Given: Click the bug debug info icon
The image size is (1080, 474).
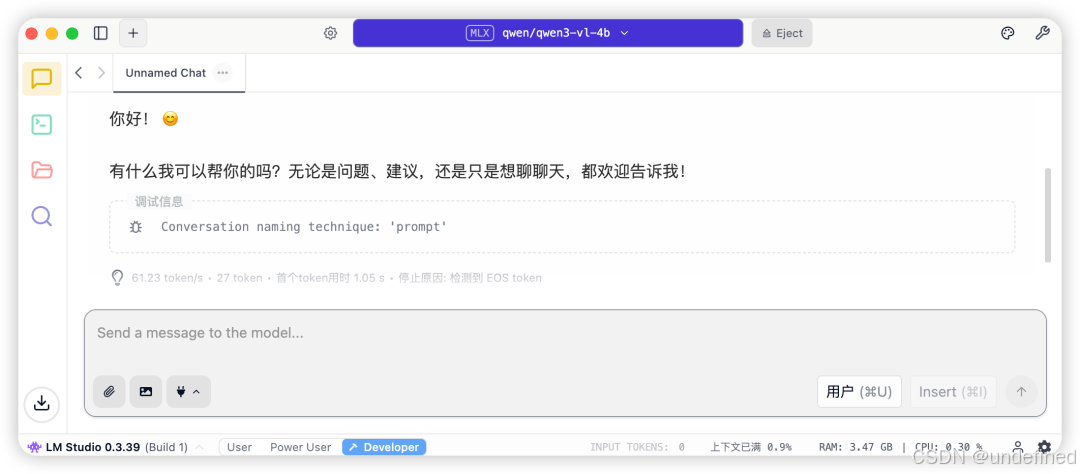Looking at the screenshot, I should pos(136,227).
